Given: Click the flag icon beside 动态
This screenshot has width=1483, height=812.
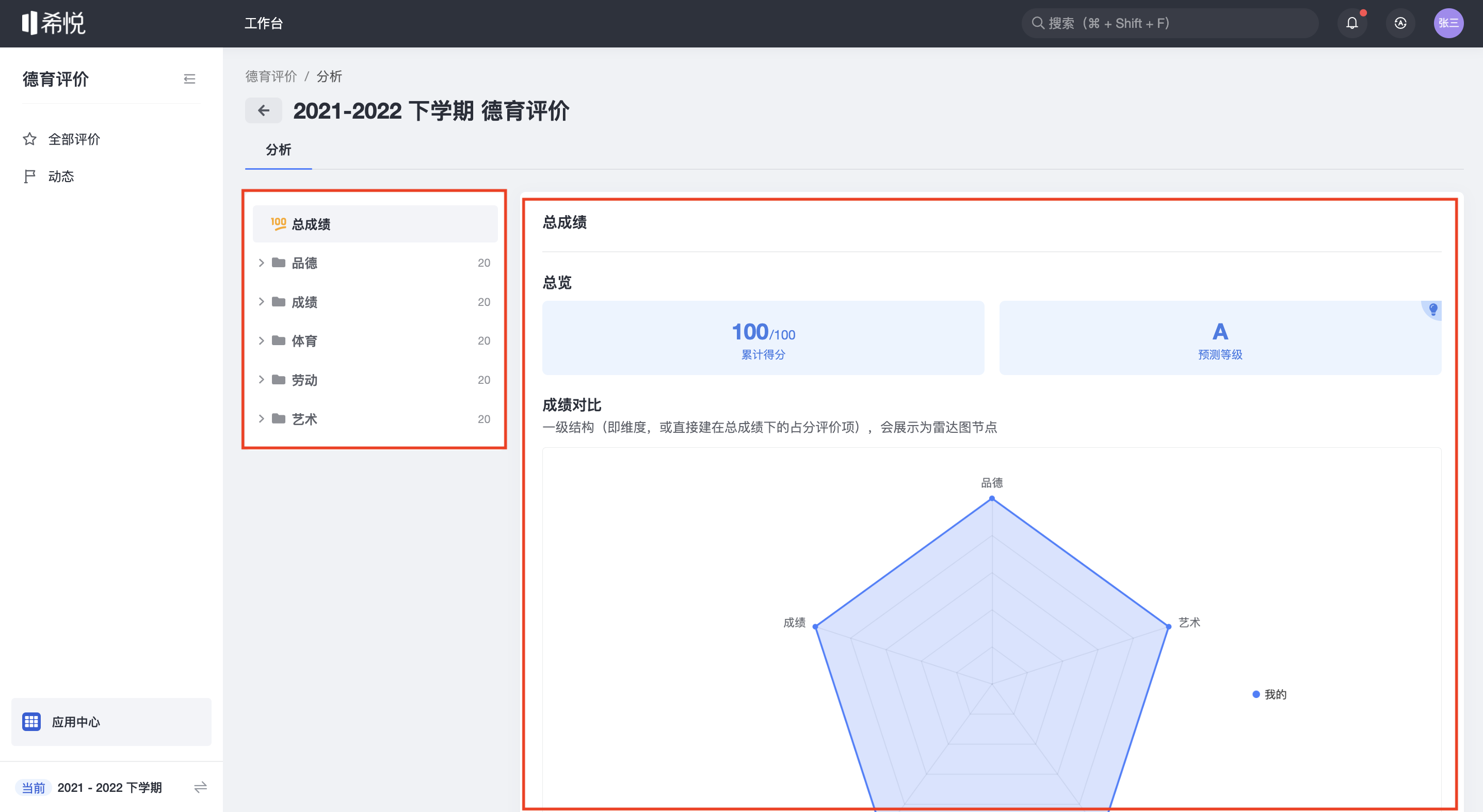Looking at the screenshot, I should [29, 176].
